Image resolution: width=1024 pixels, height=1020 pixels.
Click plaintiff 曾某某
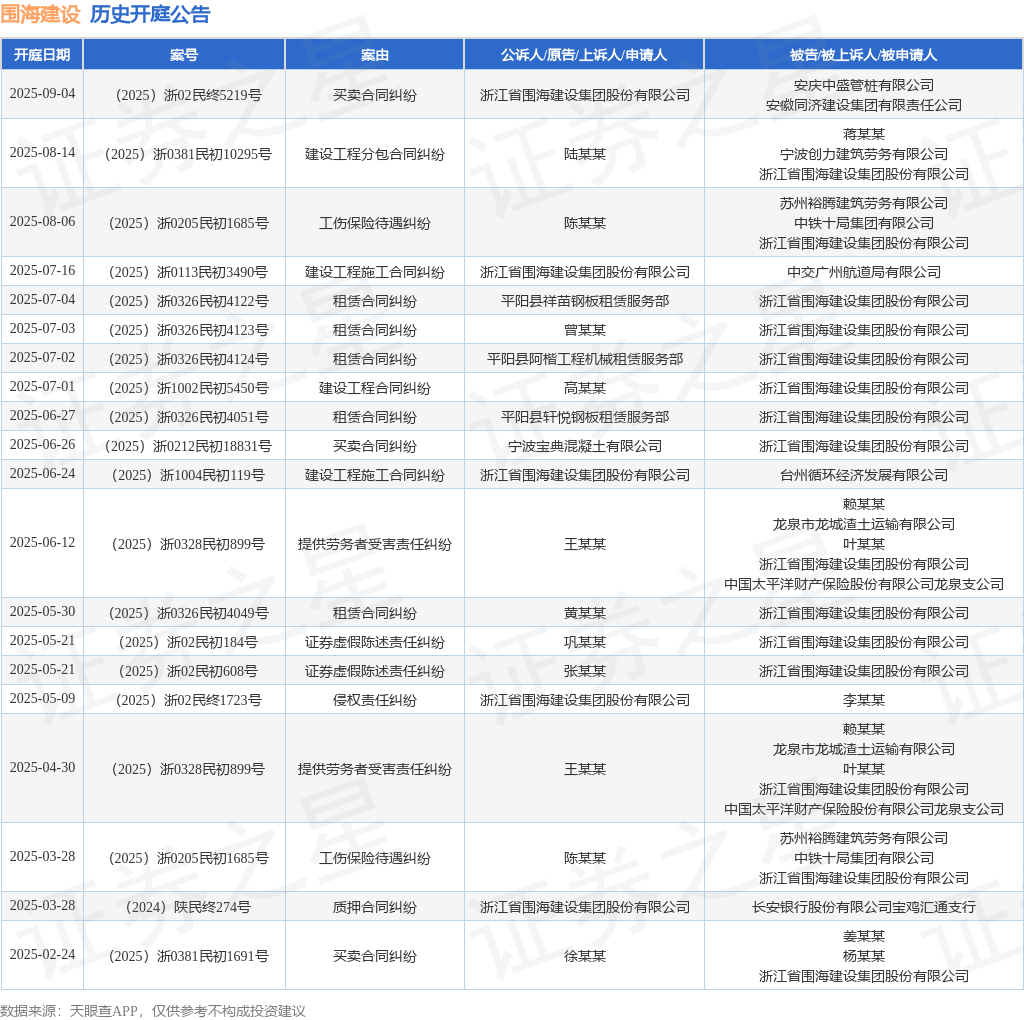coord(584,330)
